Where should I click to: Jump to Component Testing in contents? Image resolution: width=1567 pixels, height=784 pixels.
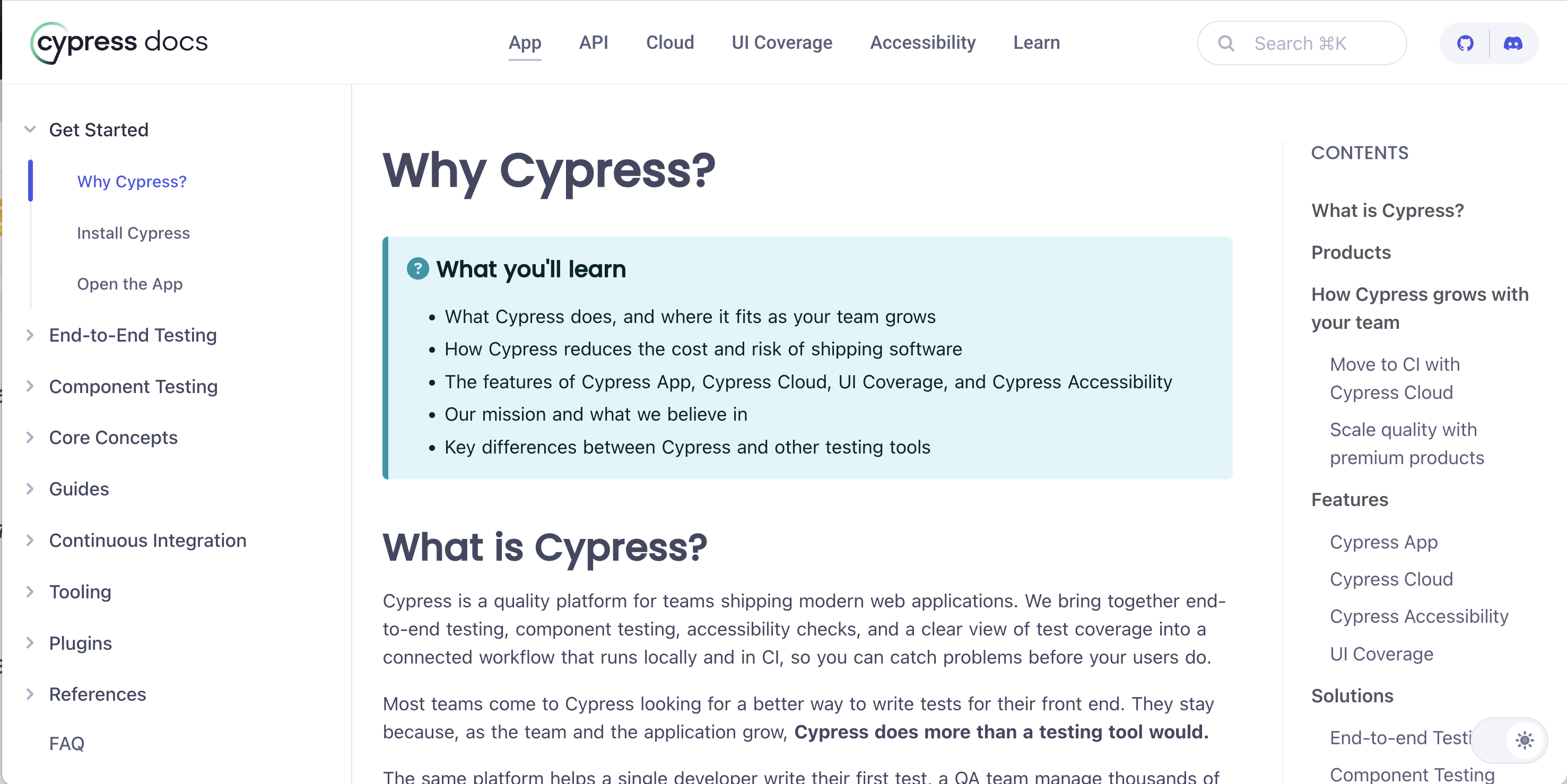click(1413, 774)
